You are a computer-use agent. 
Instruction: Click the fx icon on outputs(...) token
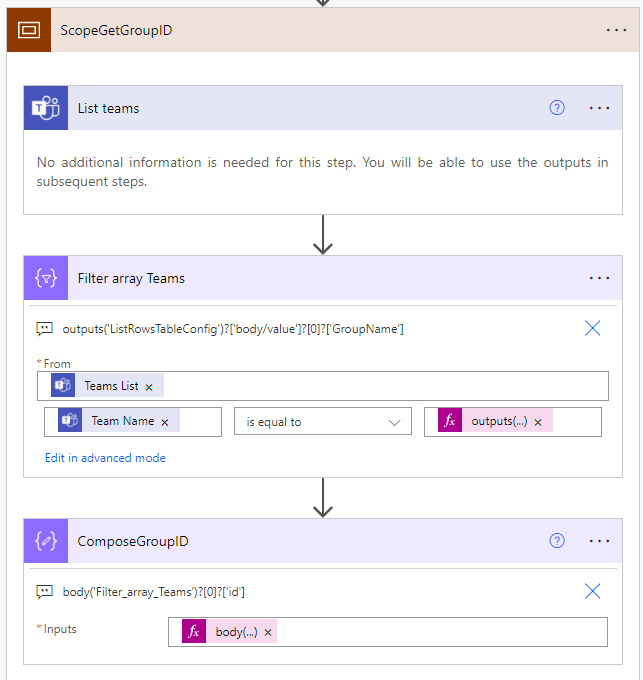pos(450,420)
